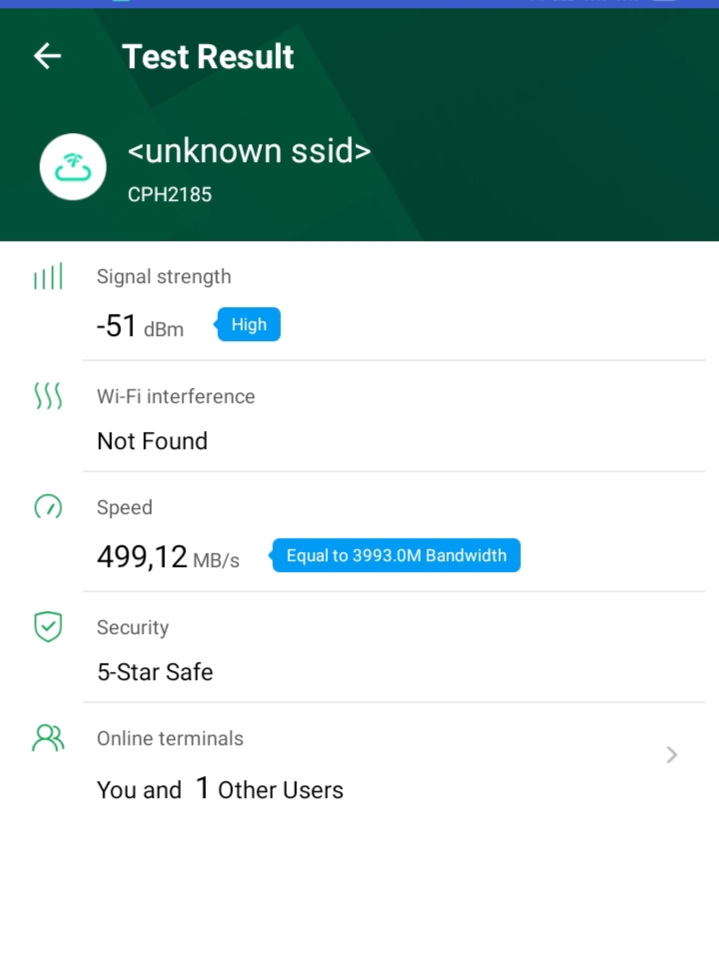Expand Online terminals with chevron arrow
This screenshot has width=719, height=959.
pos(672,755)
